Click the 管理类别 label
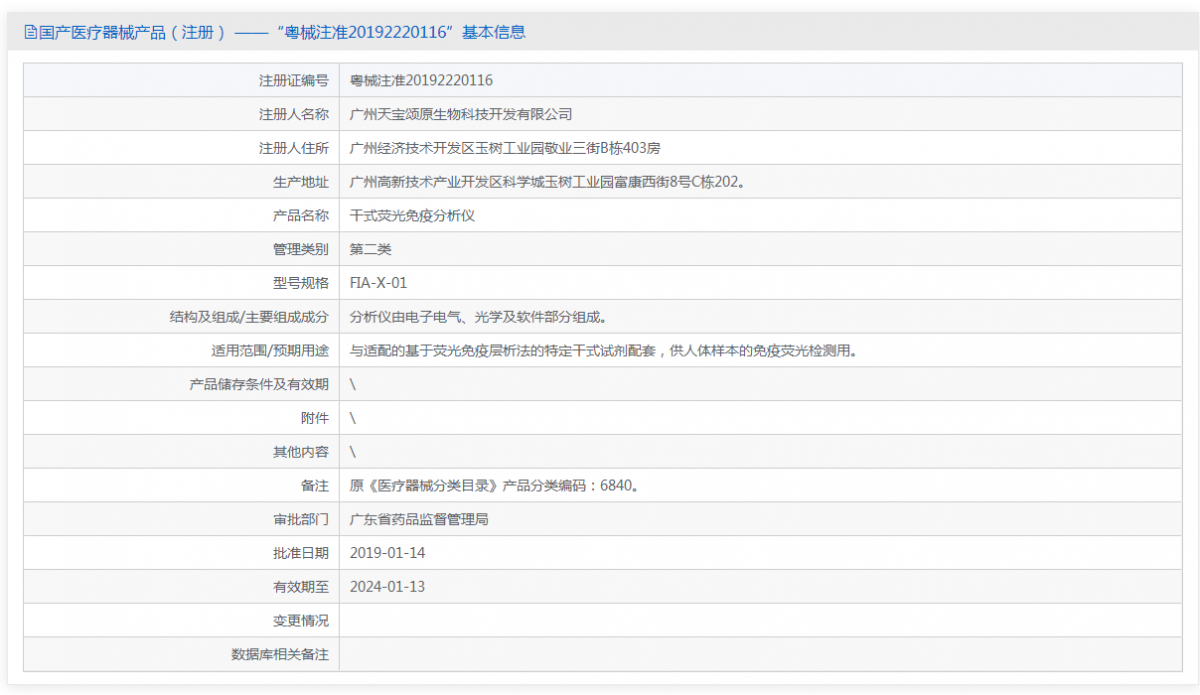The height and width of the screenshot is (695, 1200). point(301,249)
